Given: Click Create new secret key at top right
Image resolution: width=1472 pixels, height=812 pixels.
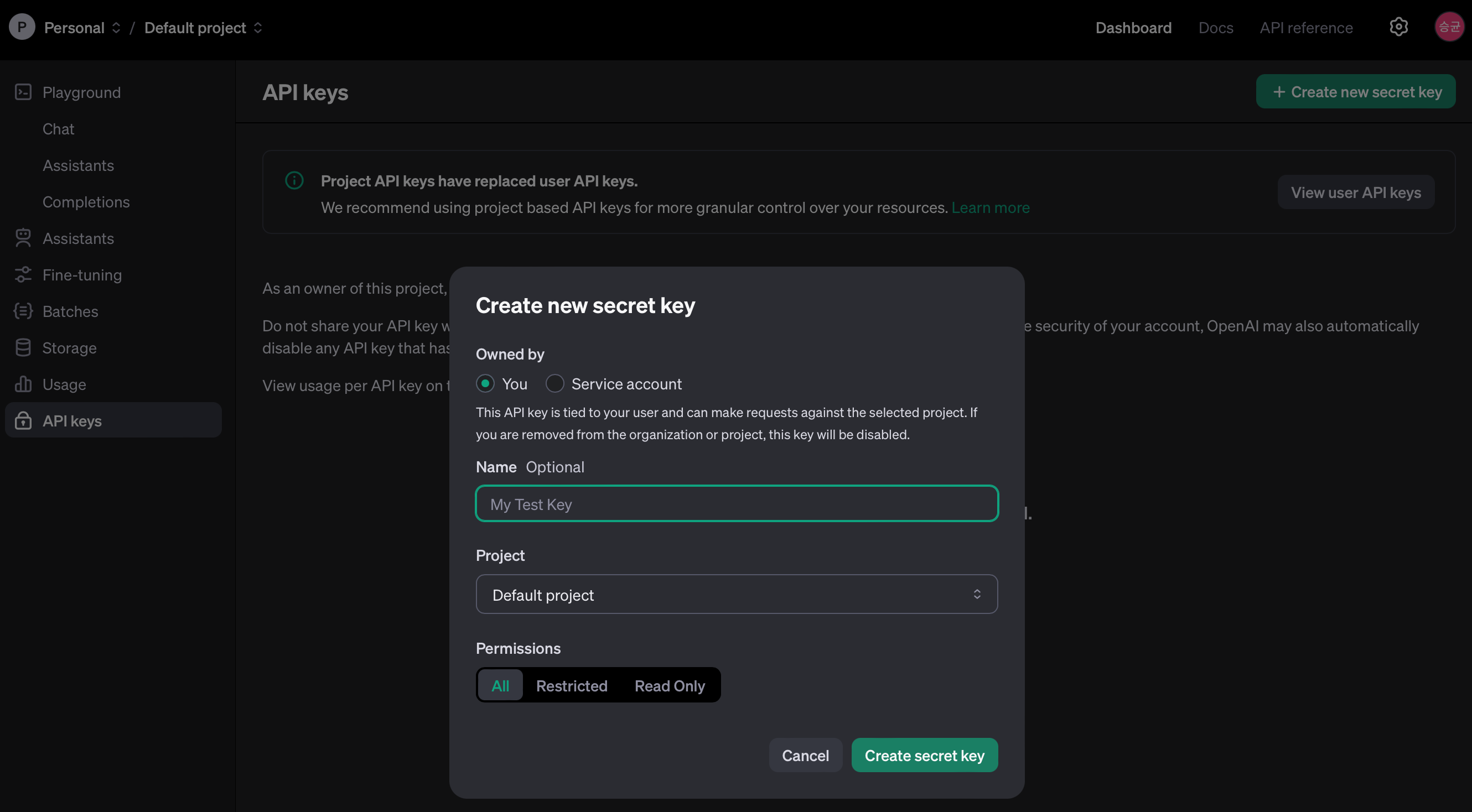Looking at the screenshot, I should pos(1355,91).
